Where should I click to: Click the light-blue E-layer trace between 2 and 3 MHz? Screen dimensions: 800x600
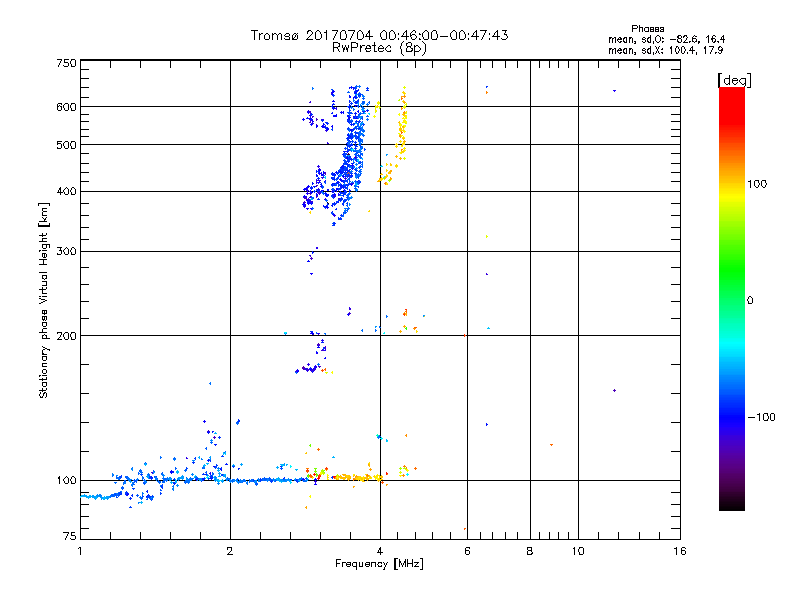pos(268,480)
